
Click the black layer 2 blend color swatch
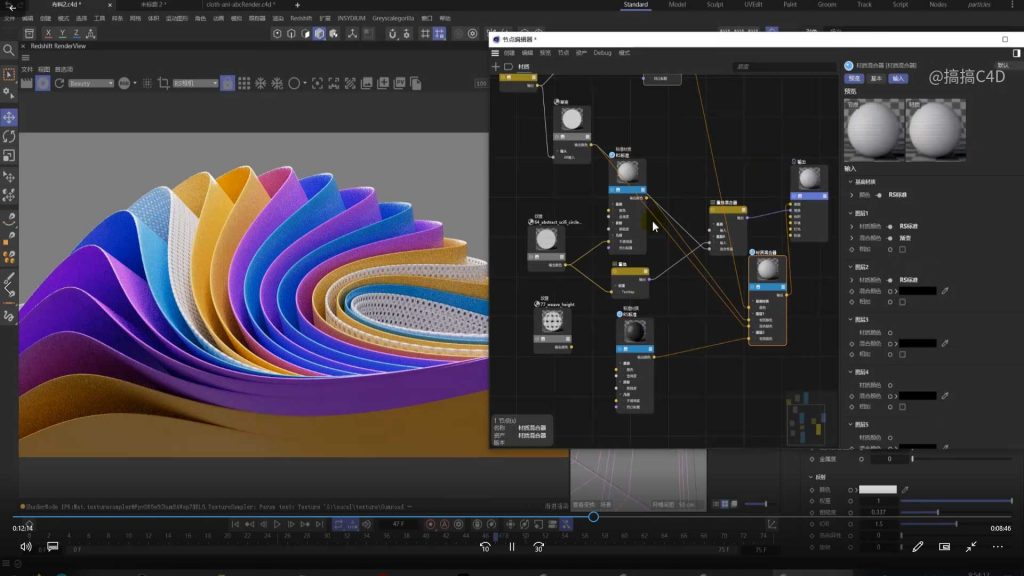tap(917, 291)
